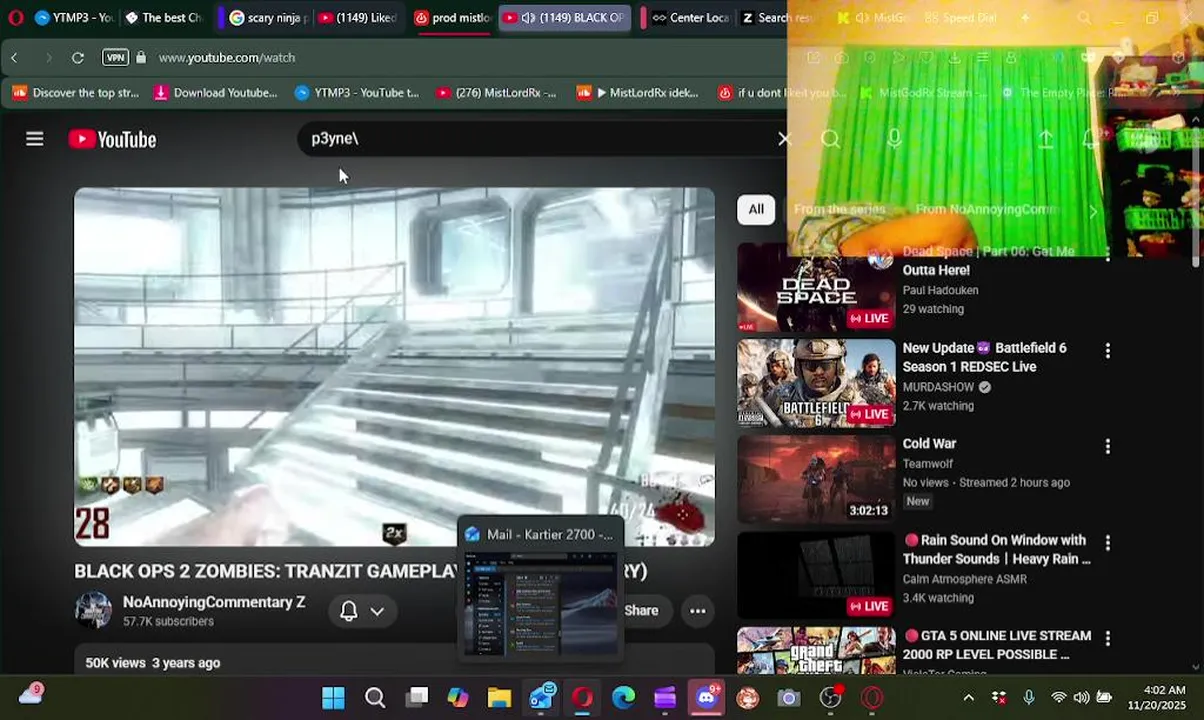
Task: Open NoAnnoyingCommentary Z channel name link
Action: (214, 602)
